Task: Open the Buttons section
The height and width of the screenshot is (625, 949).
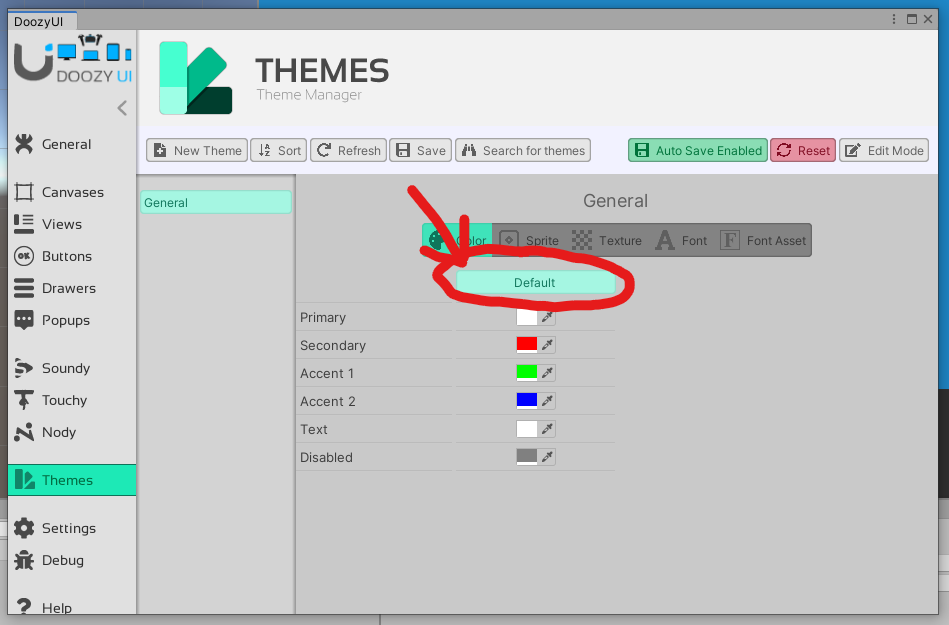Action: pyautogui.click(x=72, y=256)
